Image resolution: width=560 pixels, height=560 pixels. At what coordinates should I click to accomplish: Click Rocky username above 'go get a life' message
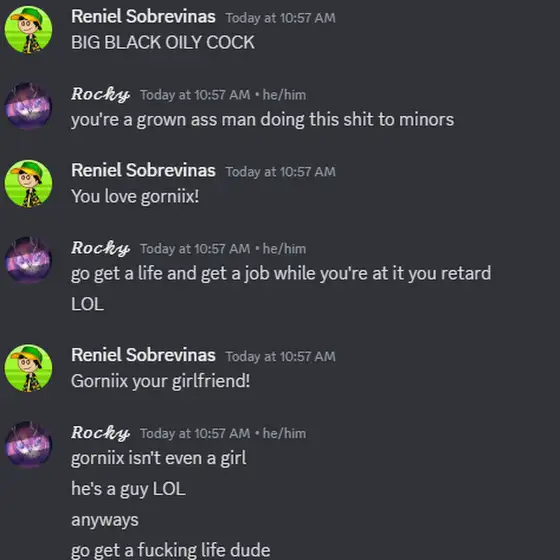click(x=100, y=248)
